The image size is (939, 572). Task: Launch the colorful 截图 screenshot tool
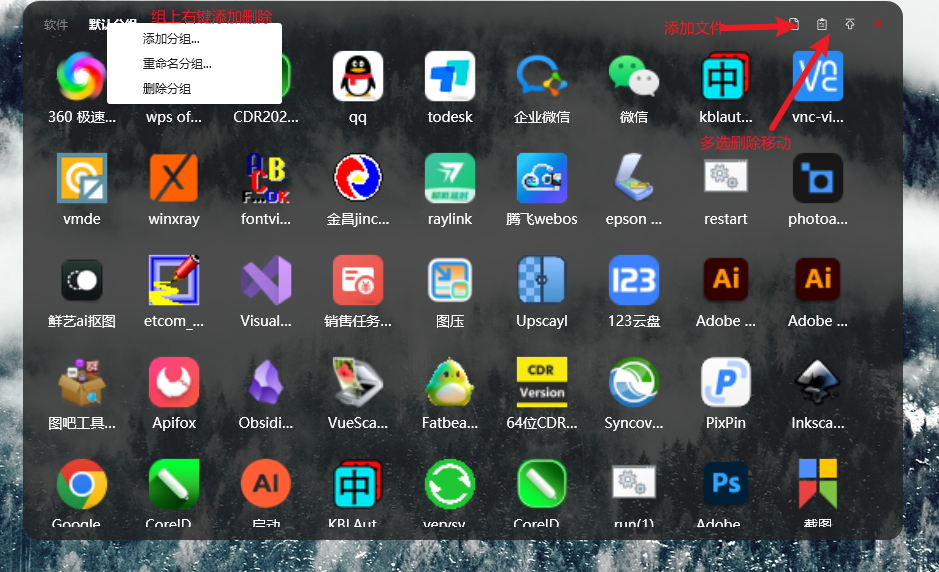(817, 484)
